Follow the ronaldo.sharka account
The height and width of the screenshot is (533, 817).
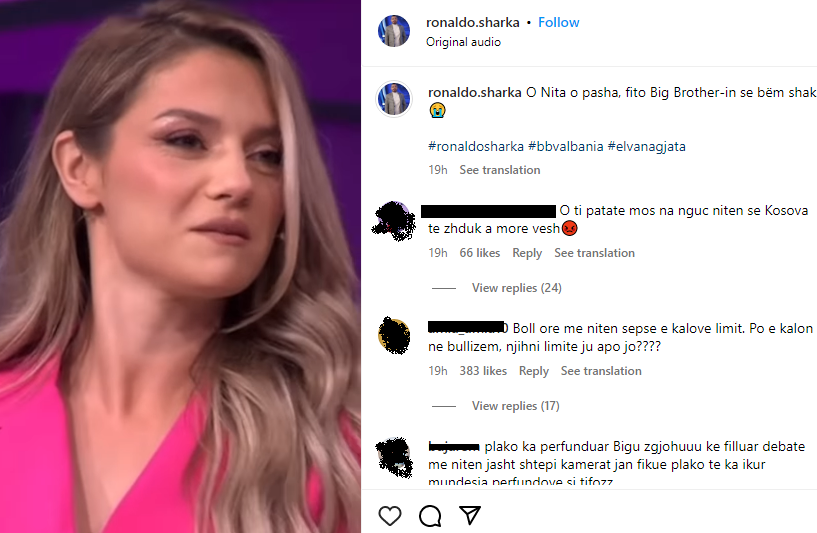559,22
